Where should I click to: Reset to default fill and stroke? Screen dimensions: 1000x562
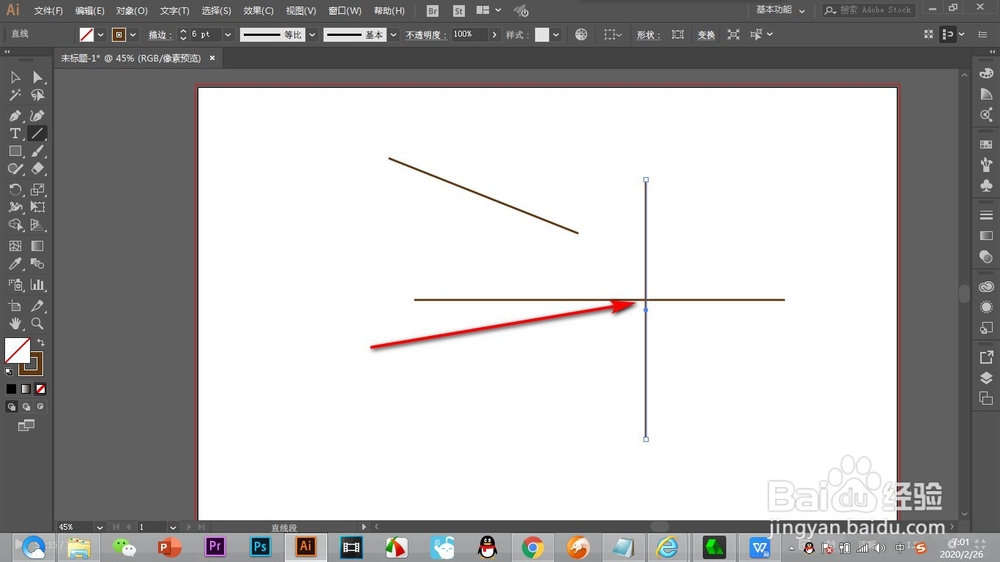[x=9, y=372]
